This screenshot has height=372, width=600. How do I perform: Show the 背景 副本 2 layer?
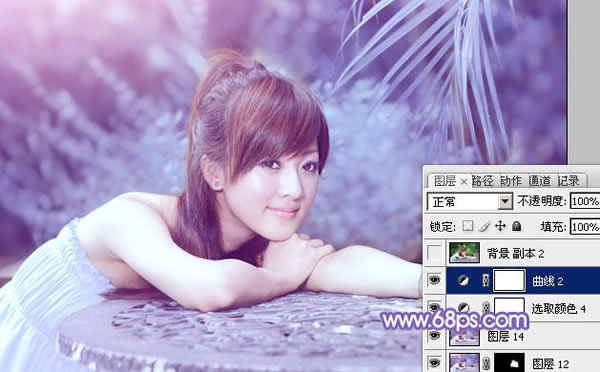point(434,253)
